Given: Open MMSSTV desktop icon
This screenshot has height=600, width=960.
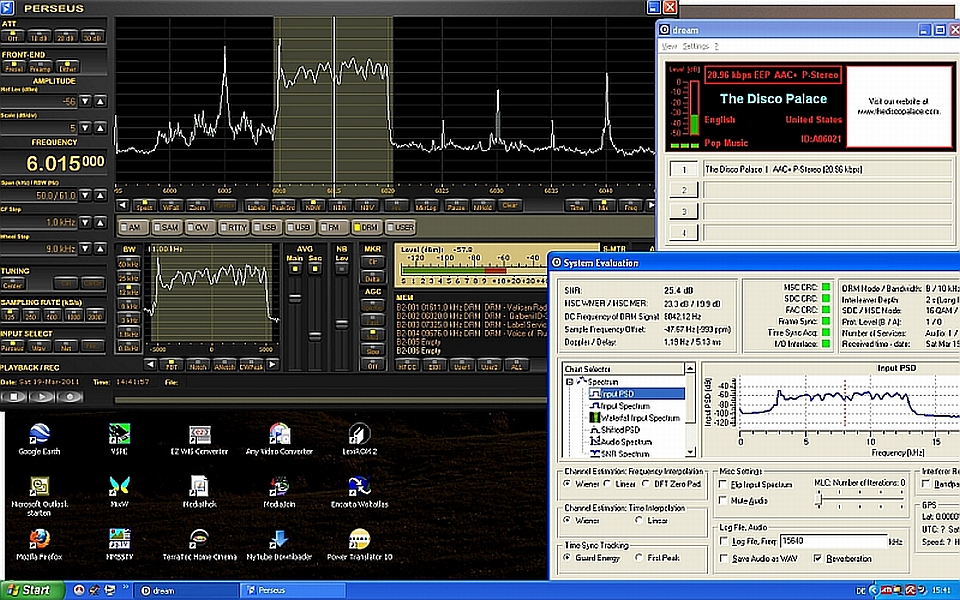Looking at the screenshot, I should (x=119, y=544).
